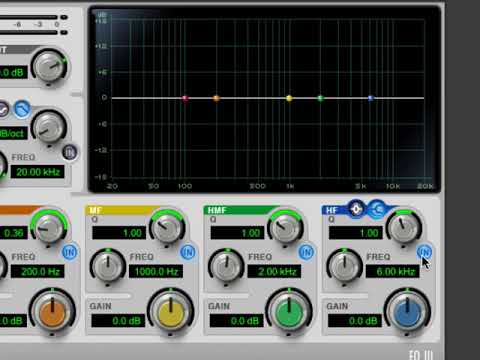Viewport: 480px width, 360px height.
Task: Click the yellow MF point on the EQ graph
Action: (289, 98)
